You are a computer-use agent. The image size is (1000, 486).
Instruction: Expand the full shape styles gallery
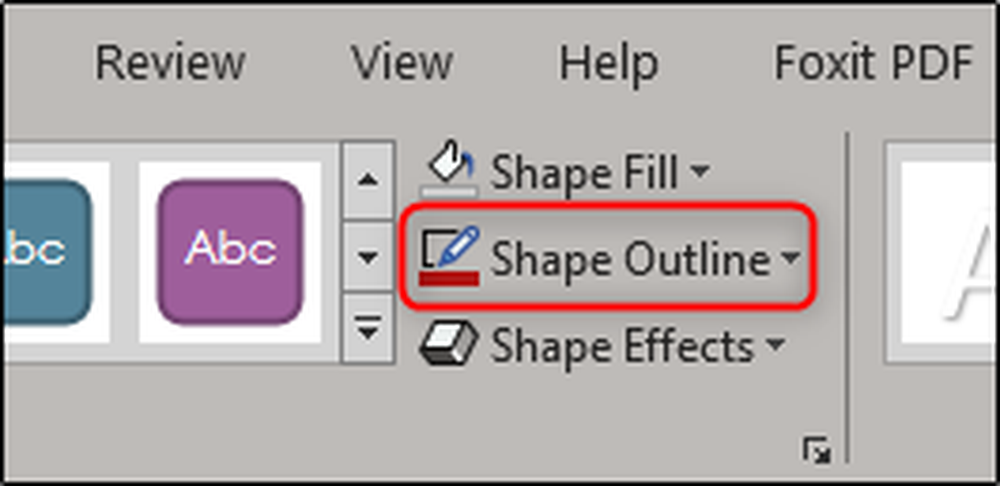[x=367, y=328]
